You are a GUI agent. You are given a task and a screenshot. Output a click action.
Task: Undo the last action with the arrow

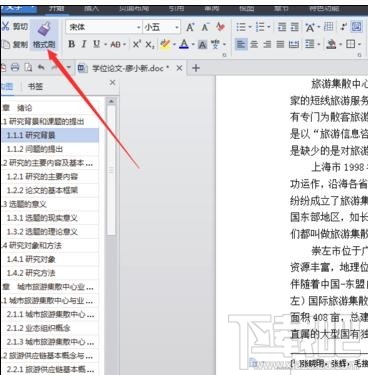coord(41,68)
